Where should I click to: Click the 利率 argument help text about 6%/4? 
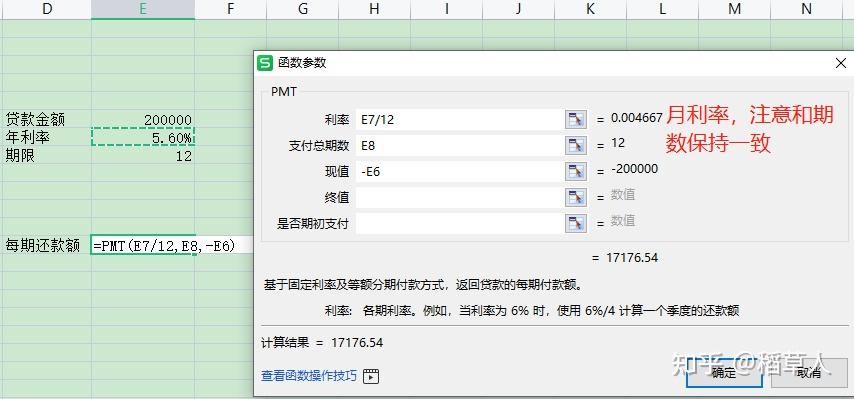coord(532,311)
